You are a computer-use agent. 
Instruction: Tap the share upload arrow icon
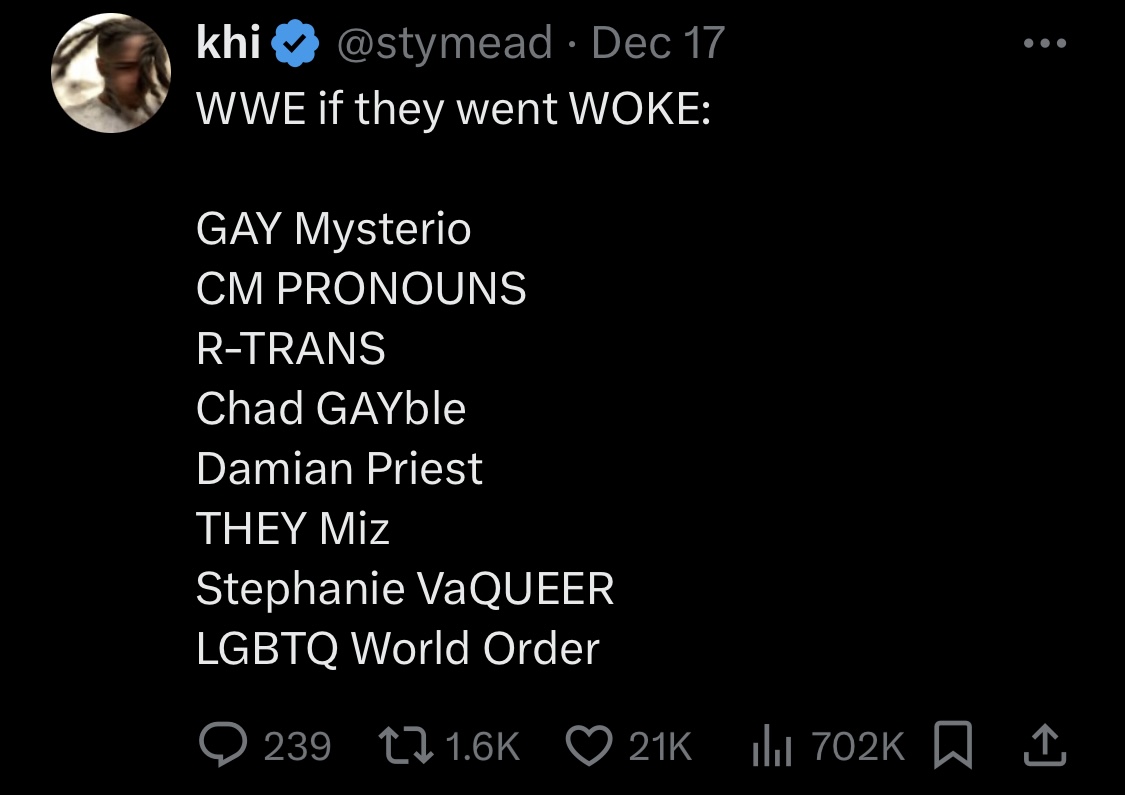coord(1043,745)
